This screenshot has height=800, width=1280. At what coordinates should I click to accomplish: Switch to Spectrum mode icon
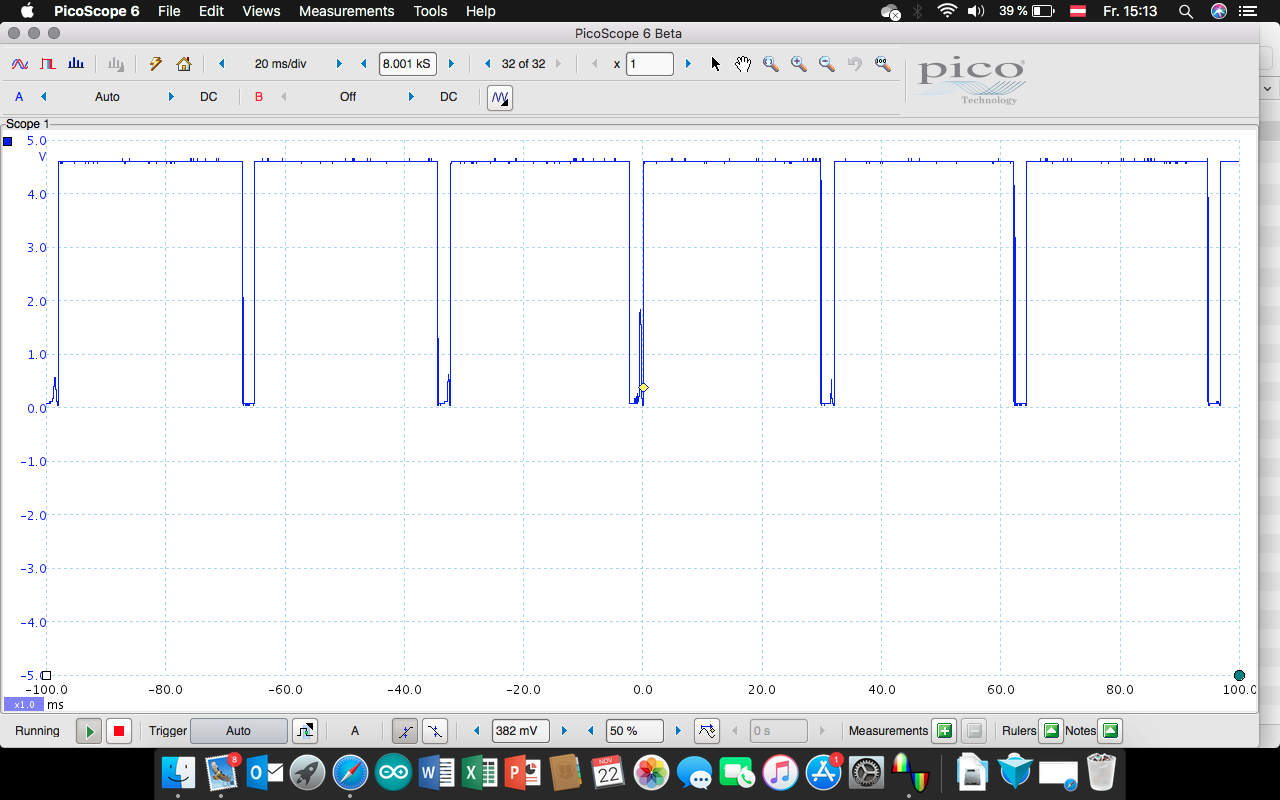[x=75, y=64]
